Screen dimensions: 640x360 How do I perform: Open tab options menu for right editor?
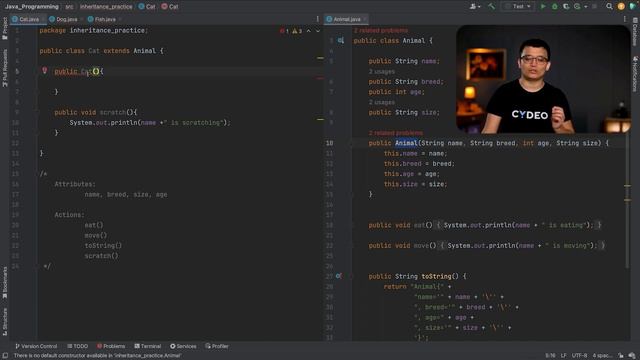(x=624, y=19)
